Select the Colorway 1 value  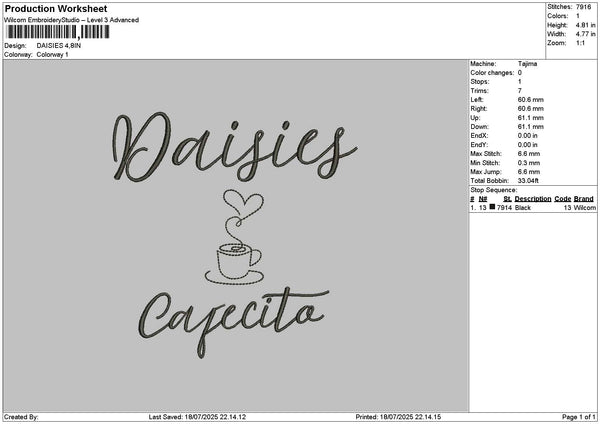click(x=52, y=55)
